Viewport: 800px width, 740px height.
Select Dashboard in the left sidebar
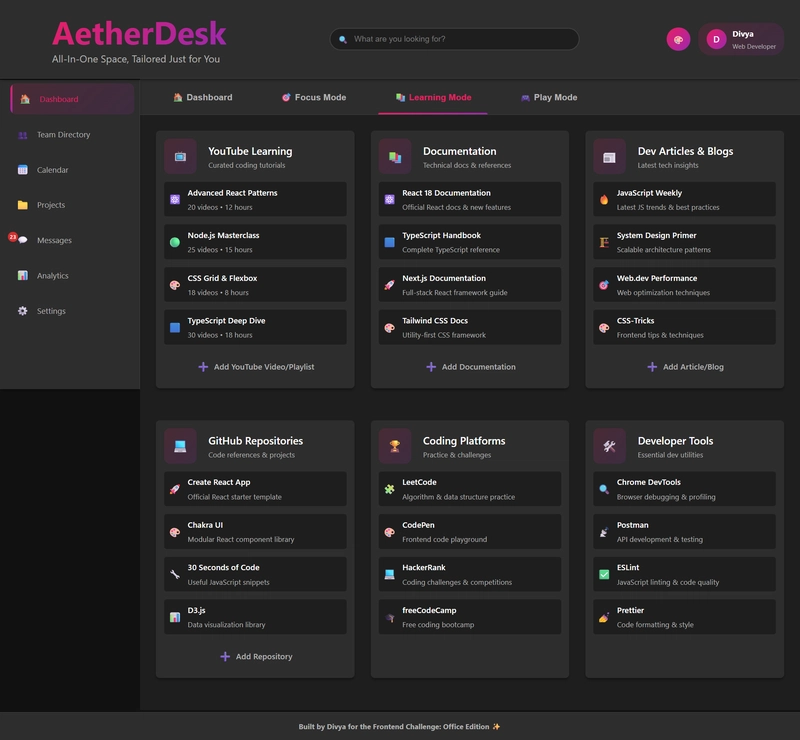click(x=72, y=99)
